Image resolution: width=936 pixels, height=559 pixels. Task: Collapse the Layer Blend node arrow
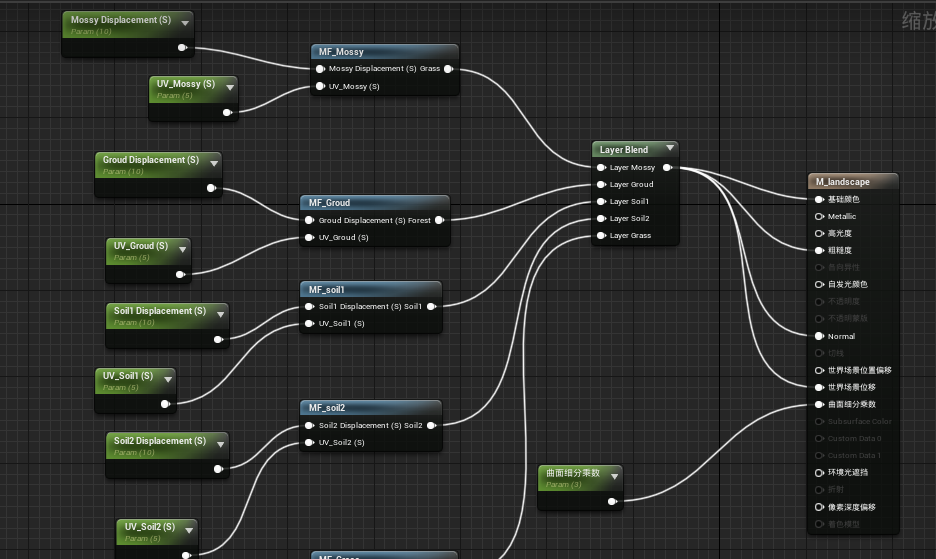coord(670,148)
